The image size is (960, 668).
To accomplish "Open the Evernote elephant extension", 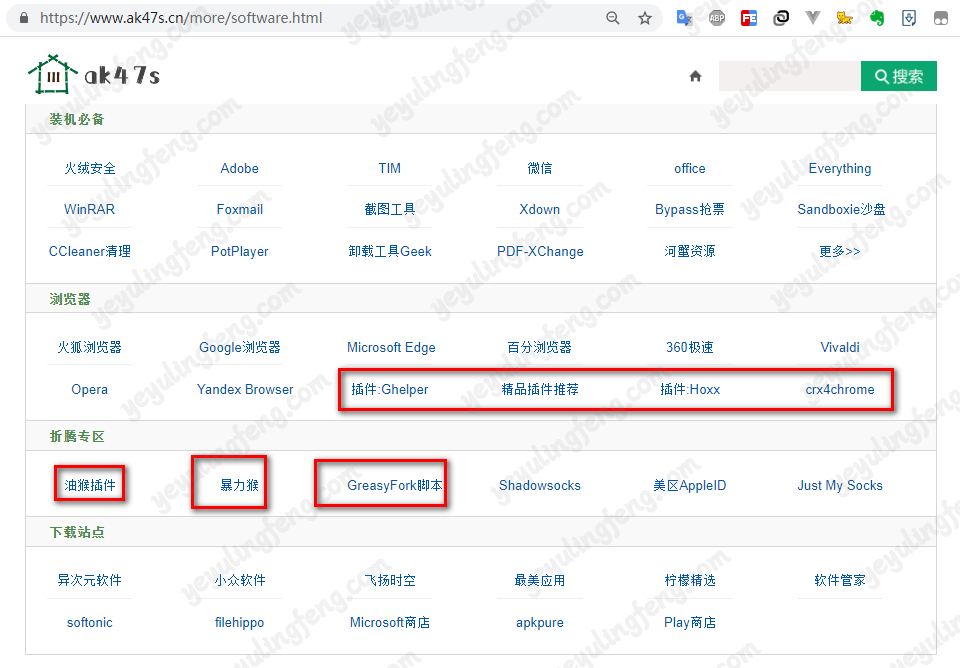I will [x=877, y=18].
